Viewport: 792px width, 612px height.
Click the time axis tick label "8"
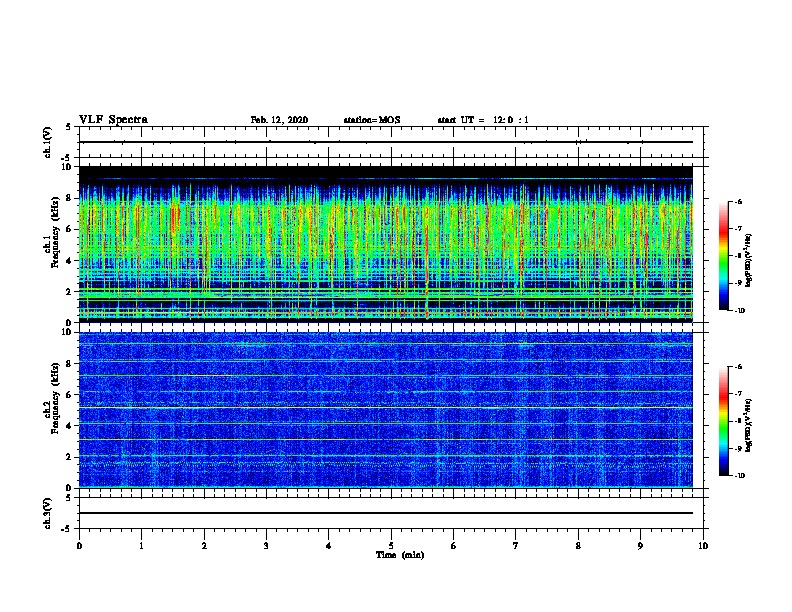point(578,546)
